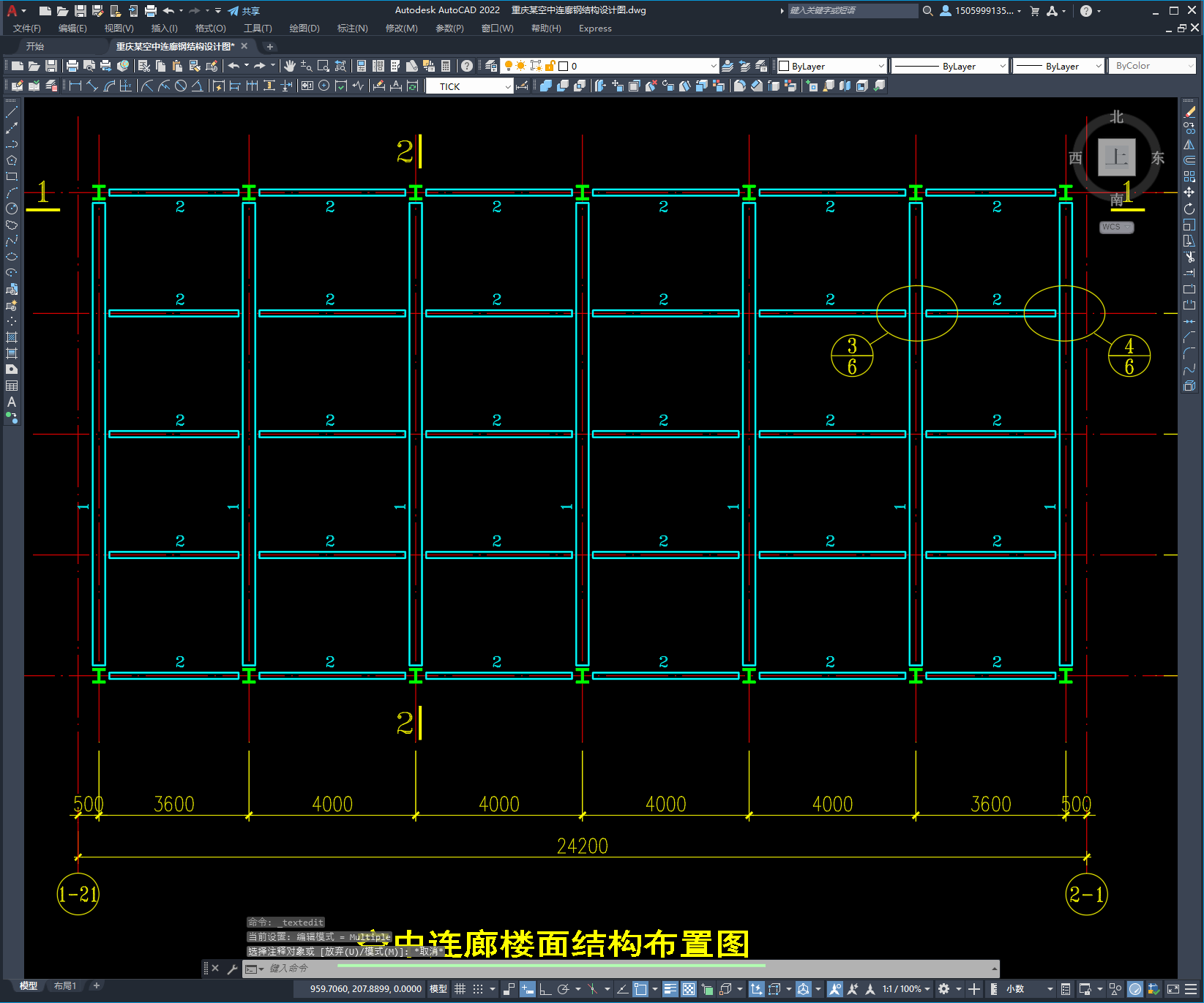Click the 北 north label on ViewCube compass
This screenshot has width=1204, height=1003.
pyautogui.click(x=1116, y=117)
